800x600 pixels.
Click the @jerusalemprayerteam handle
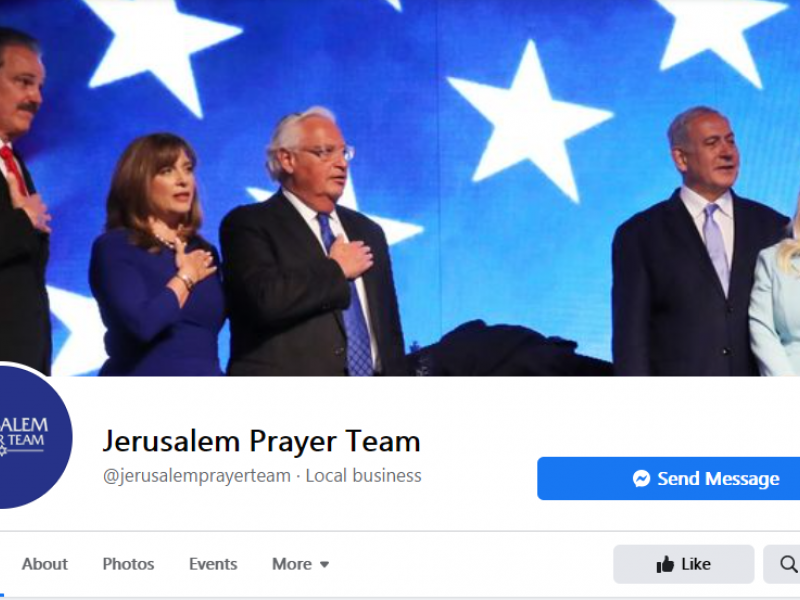[x=197, y=476]
